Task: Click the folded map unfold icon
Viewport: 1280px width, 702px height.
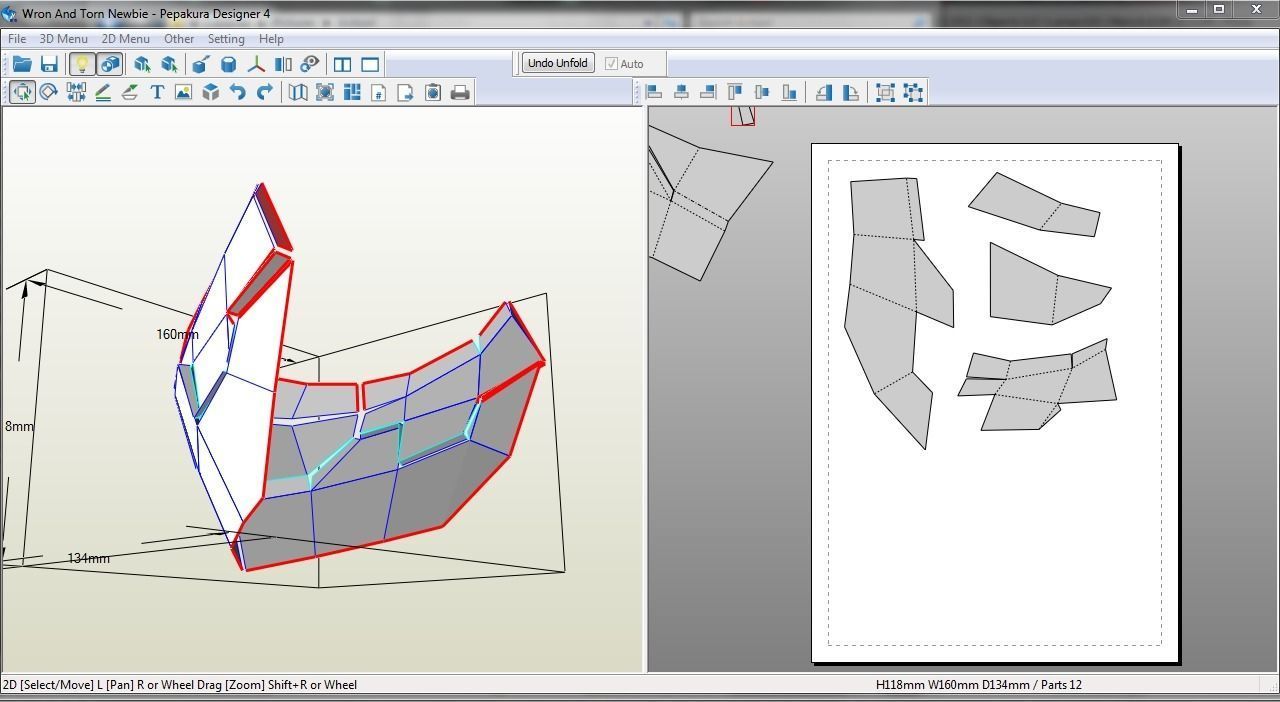Action: click(298, 92)
